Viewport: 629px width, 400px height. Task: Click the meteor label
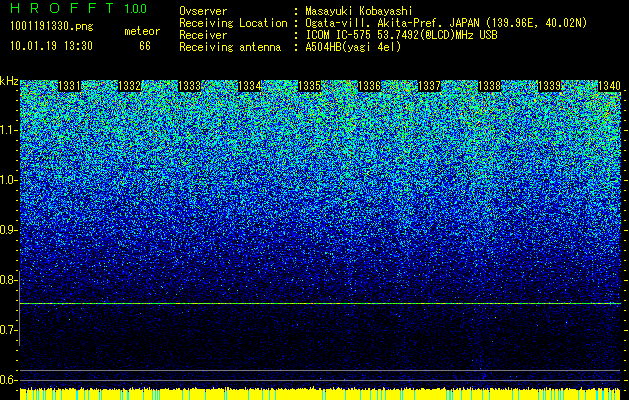tap(142, 31)
